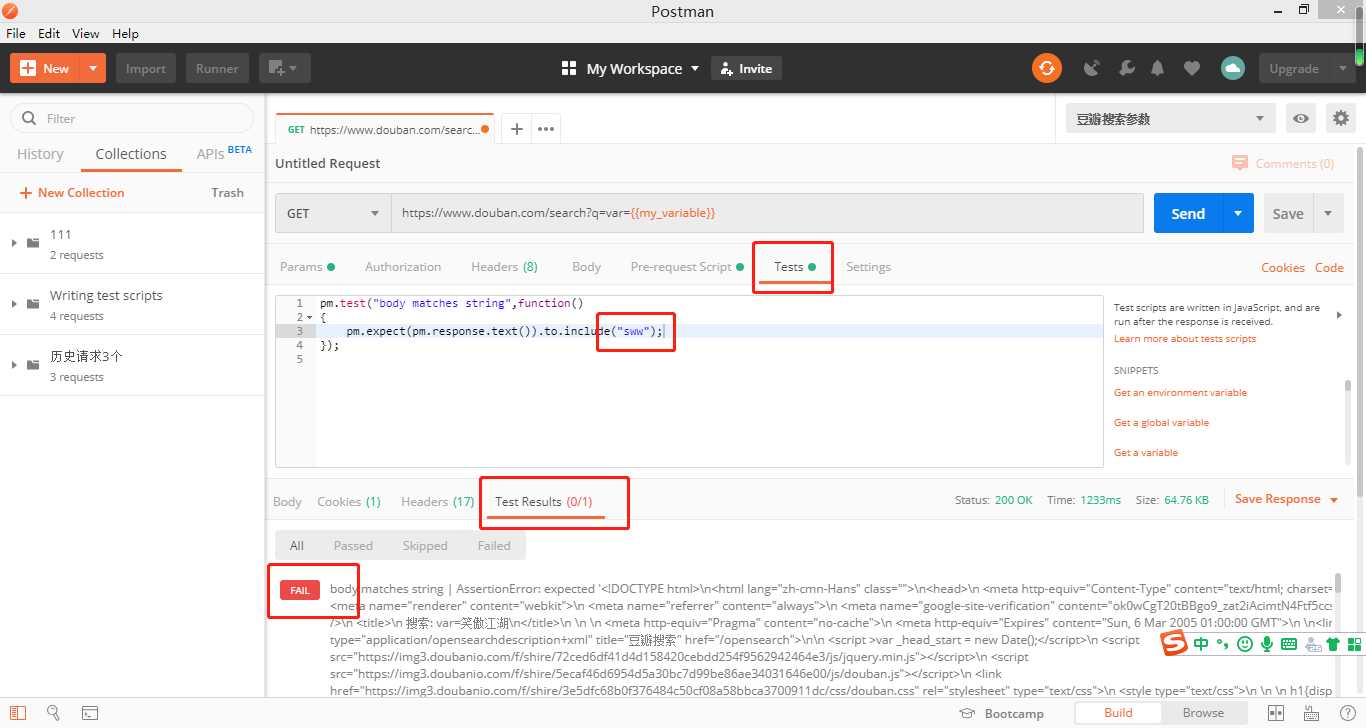Click the heart icon in header
1366x728 pixels.
pyautogui.click(x=1191, y=68)
